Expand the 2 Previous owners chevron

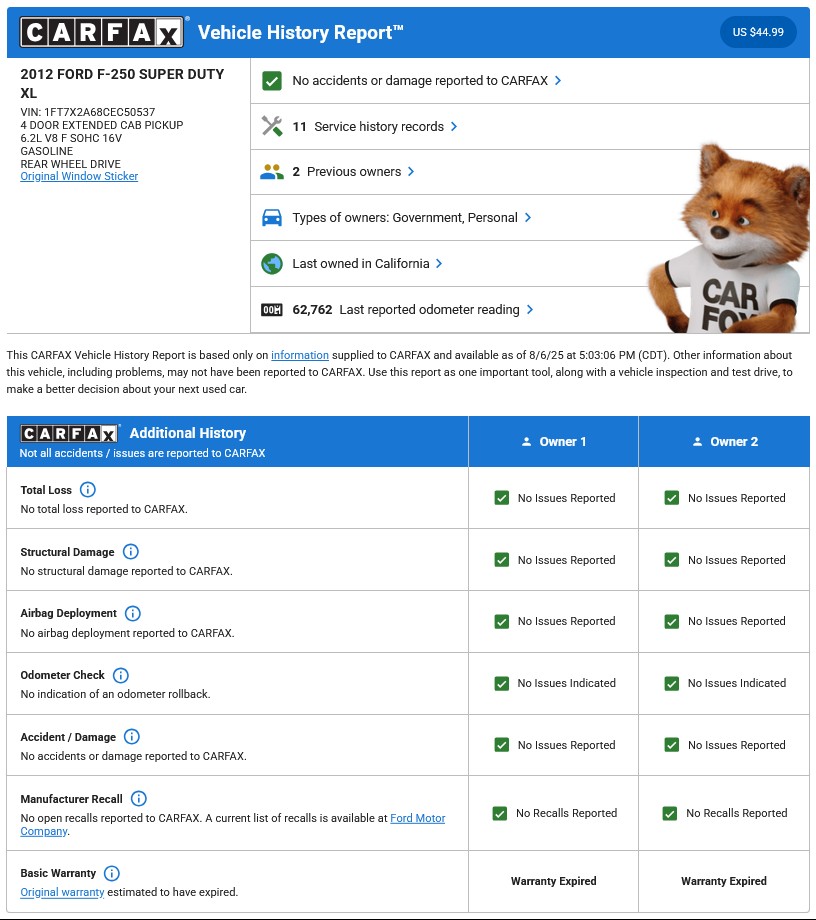(x=411, y=172)
